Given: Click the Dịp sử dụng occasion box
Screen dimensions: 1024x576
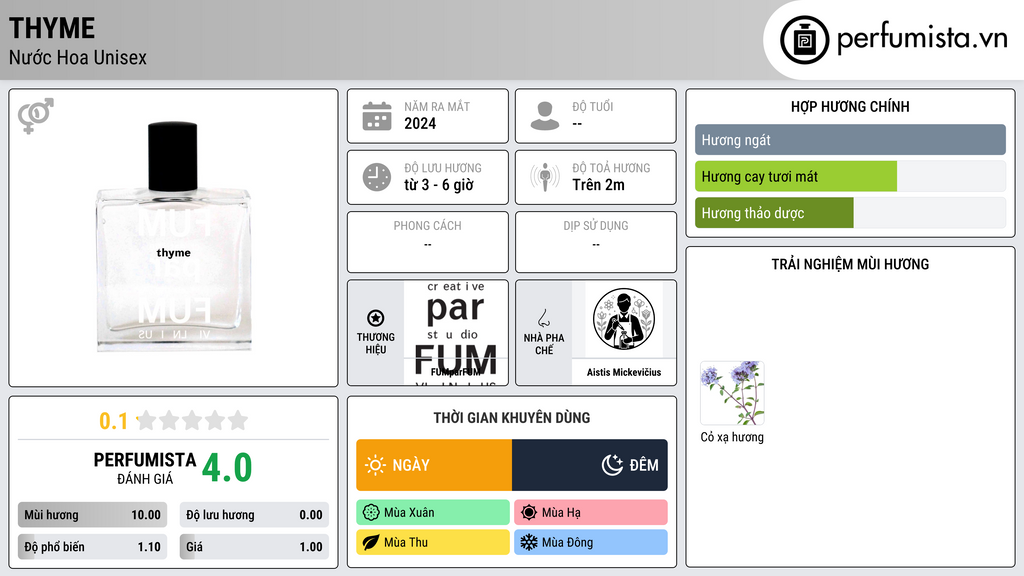Looking at the screenshot, I should (x=596, y=242).
